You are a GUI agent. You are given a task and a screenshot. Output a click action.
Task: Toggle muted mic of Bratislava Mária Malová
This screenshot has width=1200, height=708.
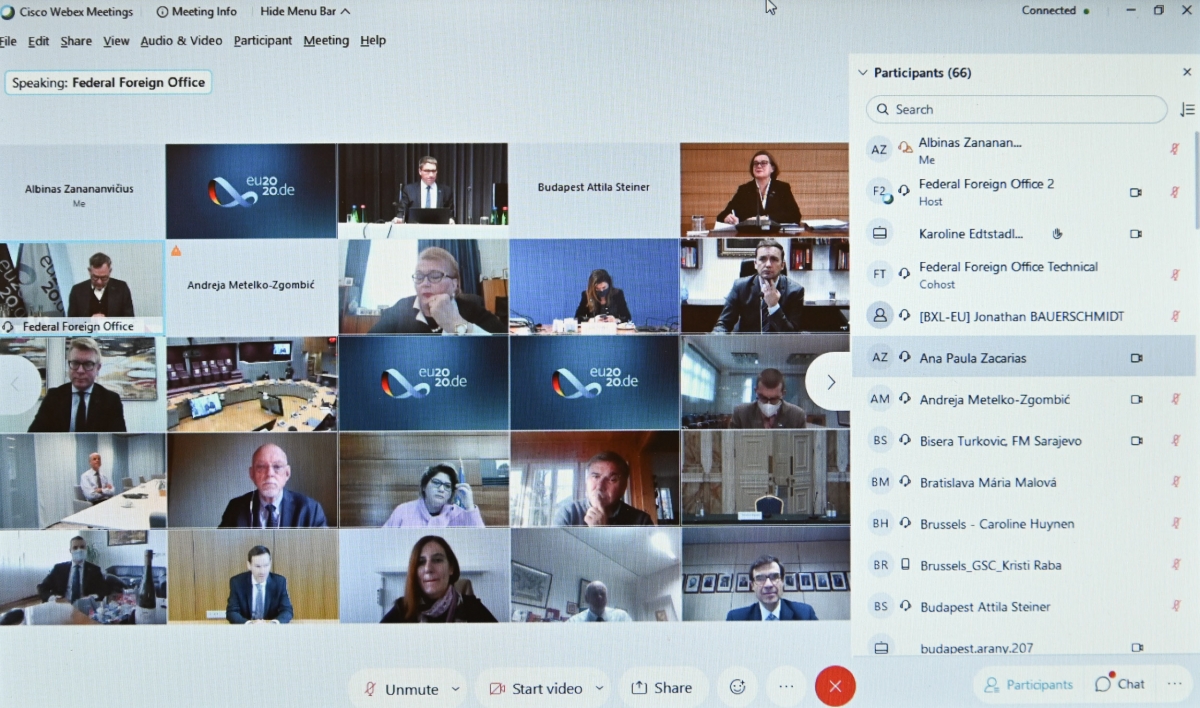click(x=1175, y=482)
